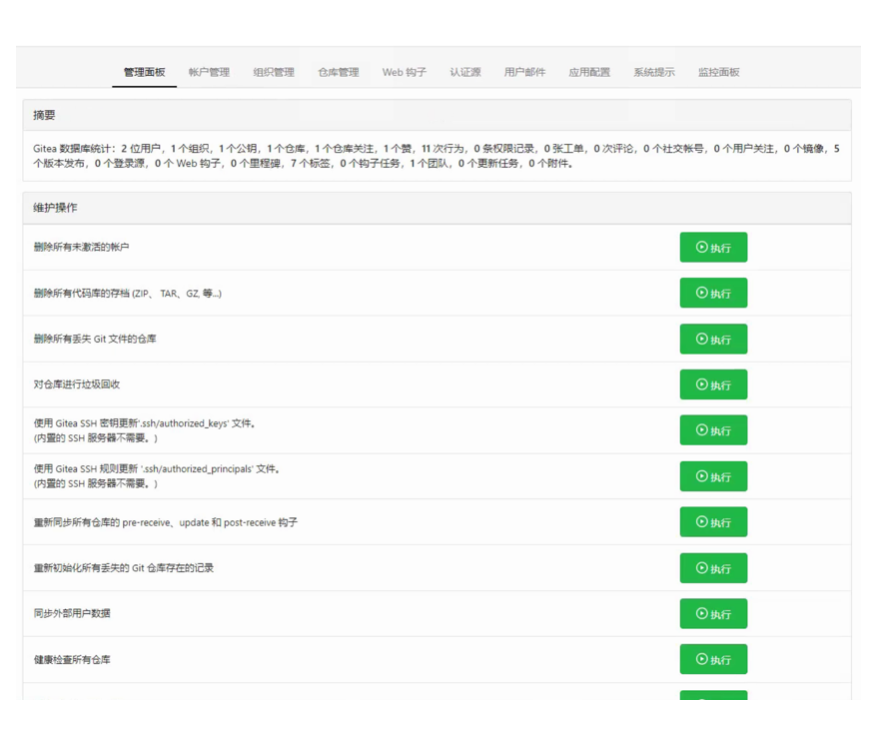Screen dimensions: 876x744
Task: Click the play icon for 对仓库进行垃圾回收
Action: point(702,384)
